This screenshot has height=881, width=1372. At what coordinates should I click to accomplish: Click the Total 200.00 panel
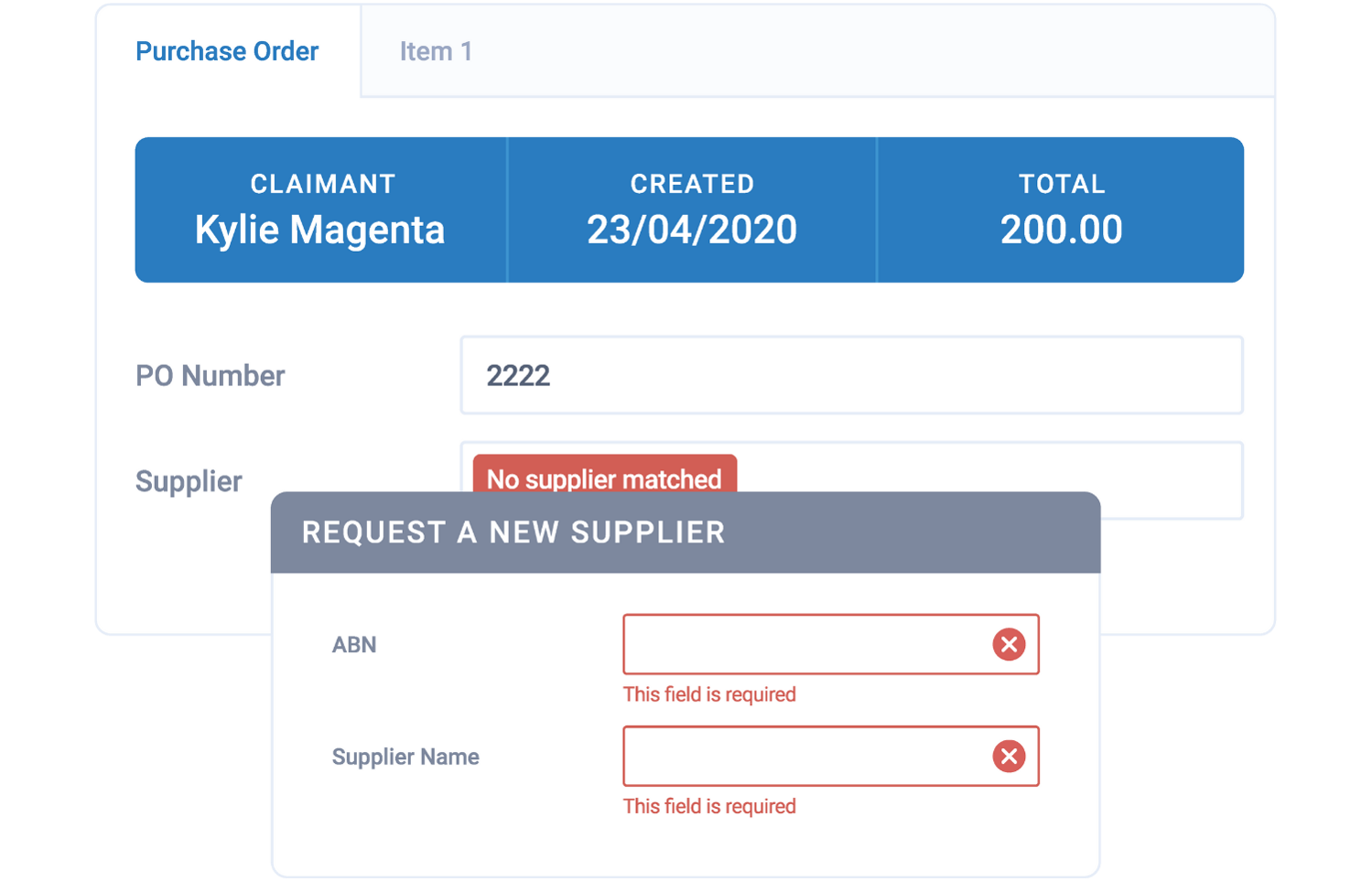[1061, 210]
